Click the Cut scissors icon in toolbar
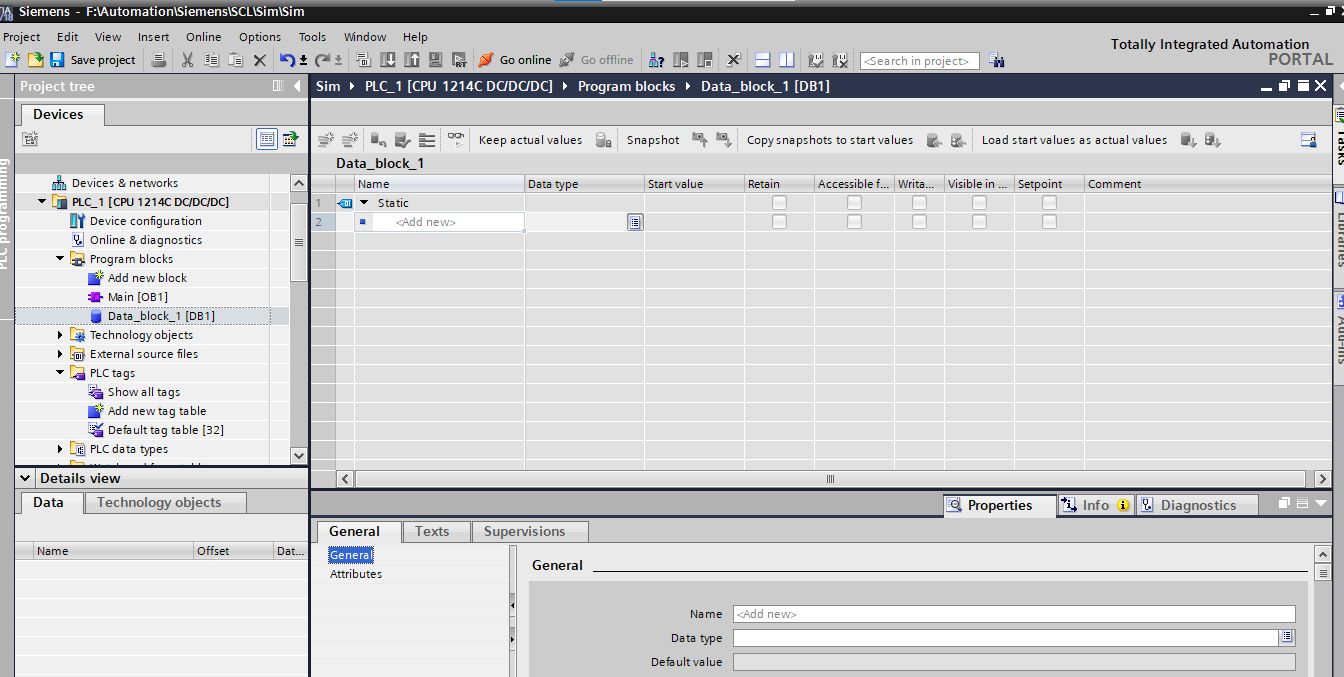This screenshot has height=677, width=1344. point(187,60)
